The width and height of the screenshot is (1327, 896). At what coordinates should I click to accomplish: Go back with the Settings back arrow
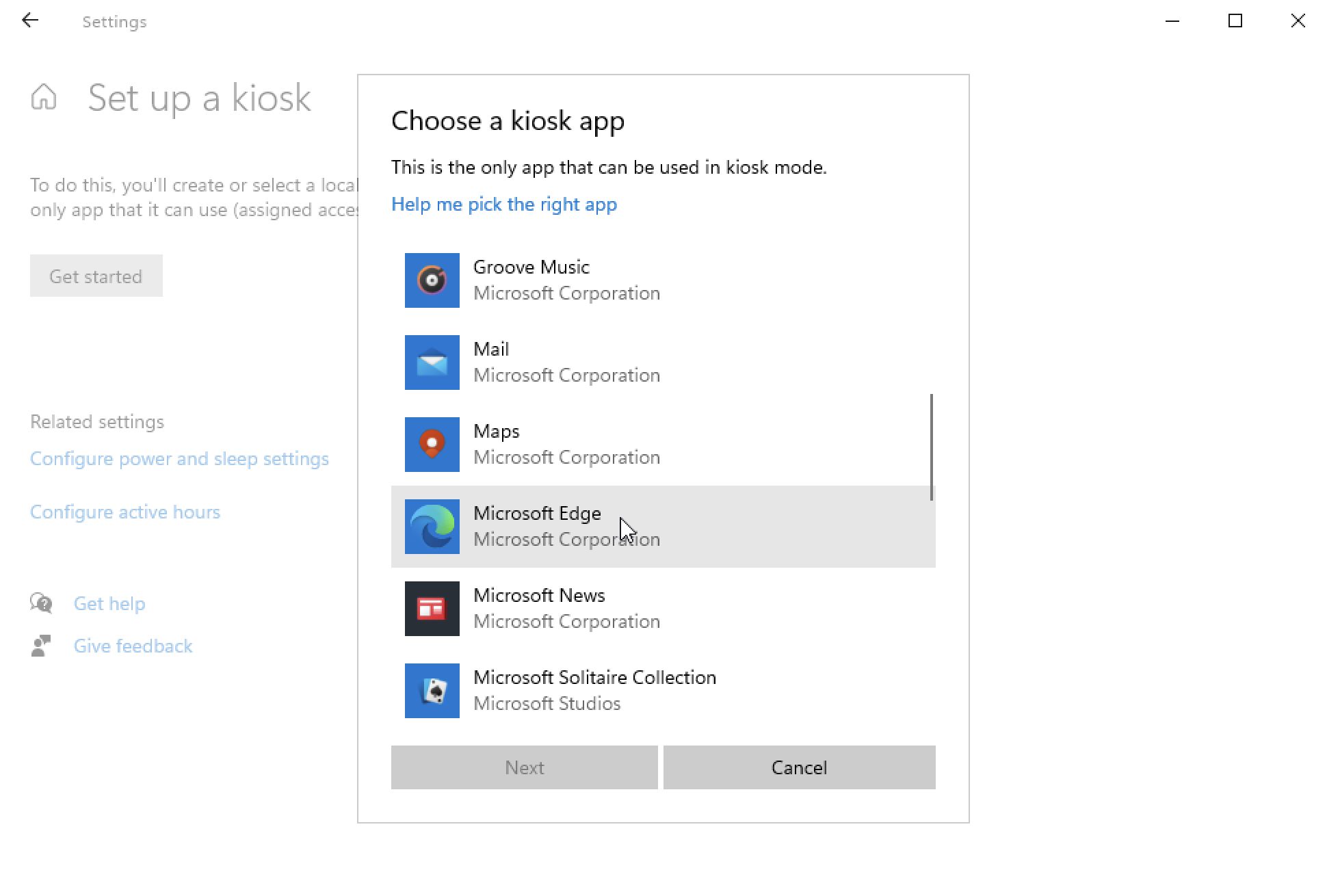pyautogui.click(x=30, y=21)
